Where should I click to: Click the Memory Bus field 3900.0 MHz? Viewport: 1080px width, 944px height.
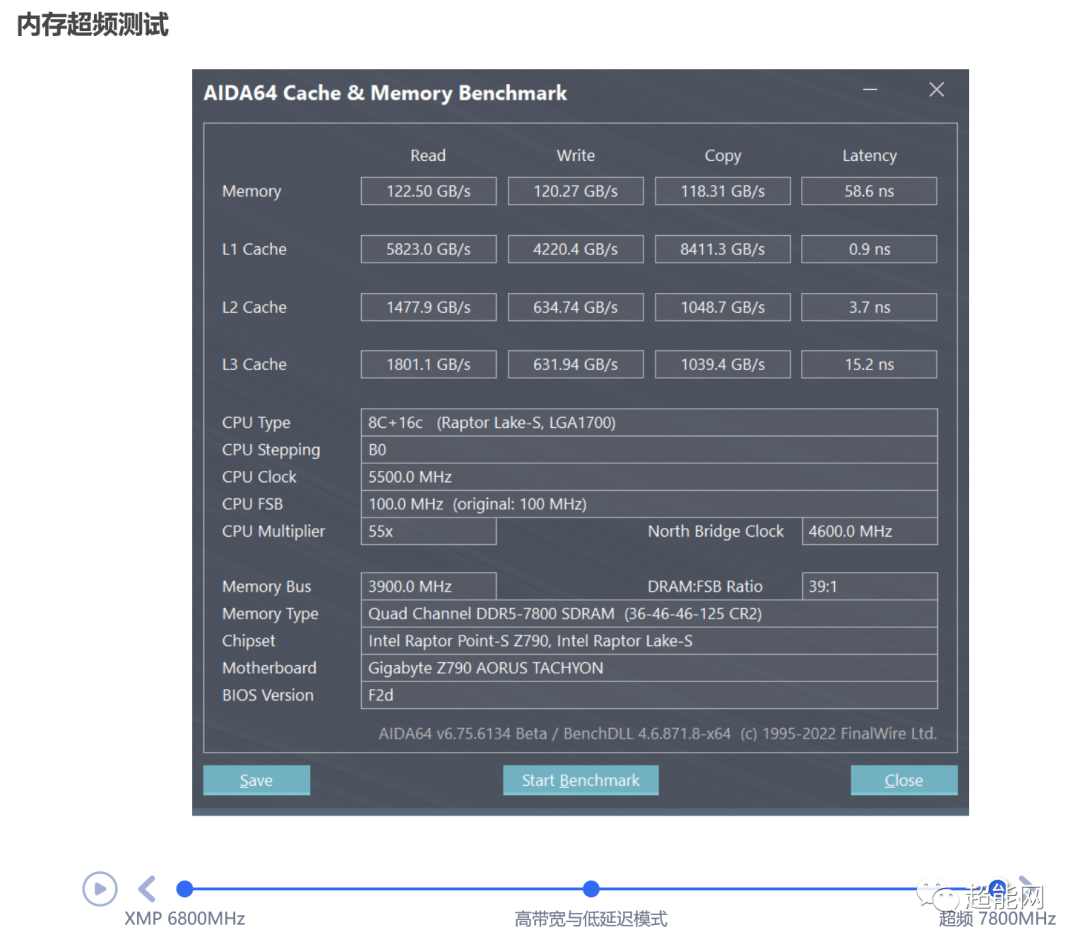[x=428, y=586]
